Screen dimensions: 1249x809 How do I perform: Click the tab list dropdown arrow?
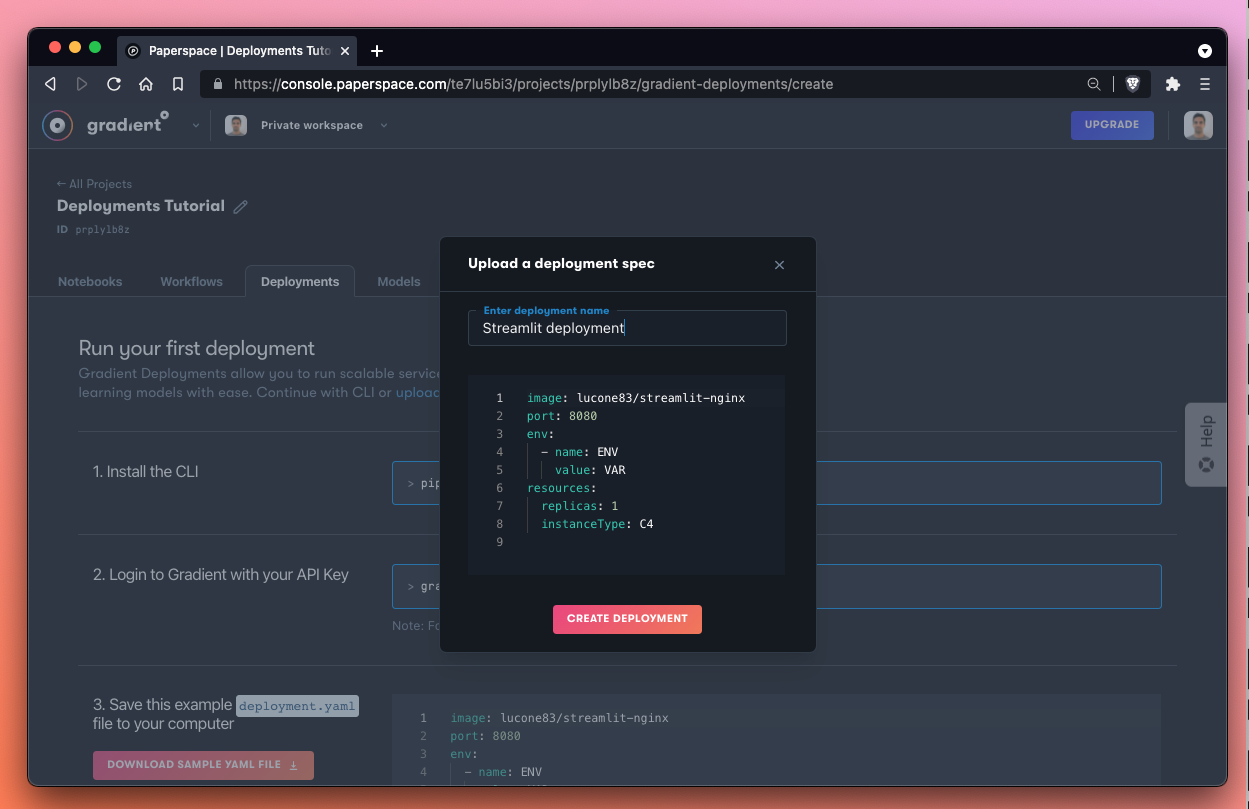pyautogui.click(x=1205, y=51)
